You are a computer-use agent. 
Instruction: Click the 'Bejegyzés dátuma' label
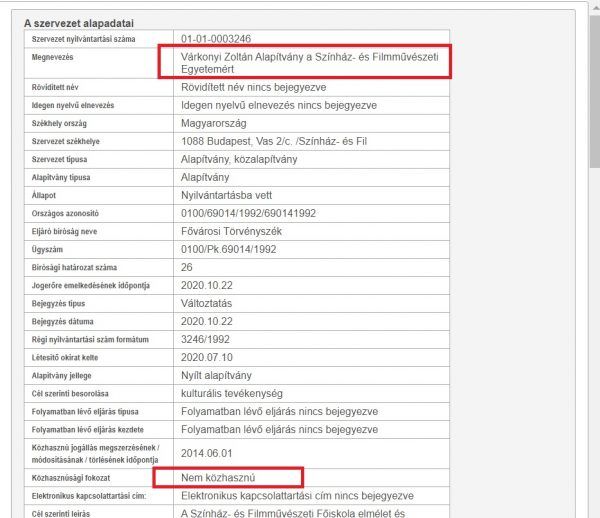[x=62, y=321]
